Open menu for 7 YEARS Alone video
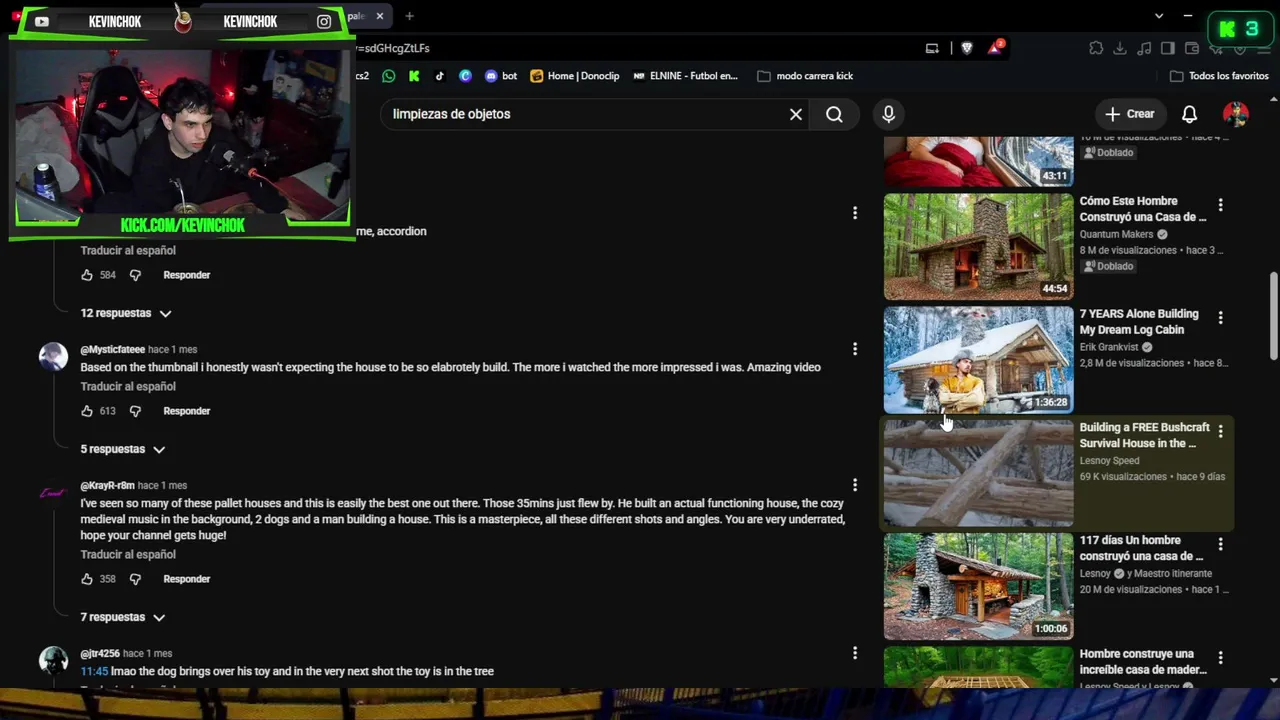The height and width of the screenshot is (720, 1280). click(1220, 318)
